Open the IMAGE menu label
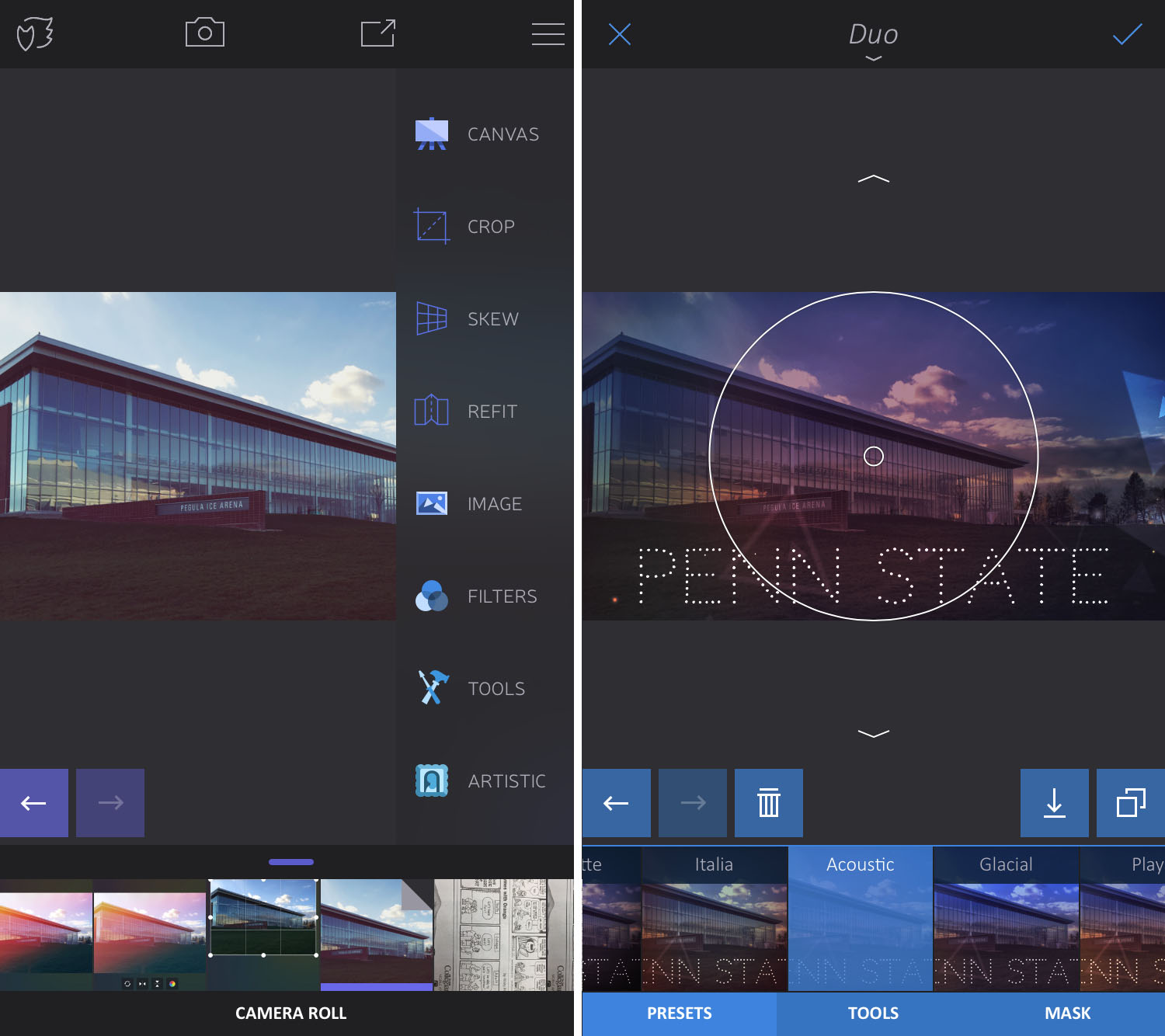Image resolution: width=1165 pixels, height=1036 pixels. coord(495,504)
